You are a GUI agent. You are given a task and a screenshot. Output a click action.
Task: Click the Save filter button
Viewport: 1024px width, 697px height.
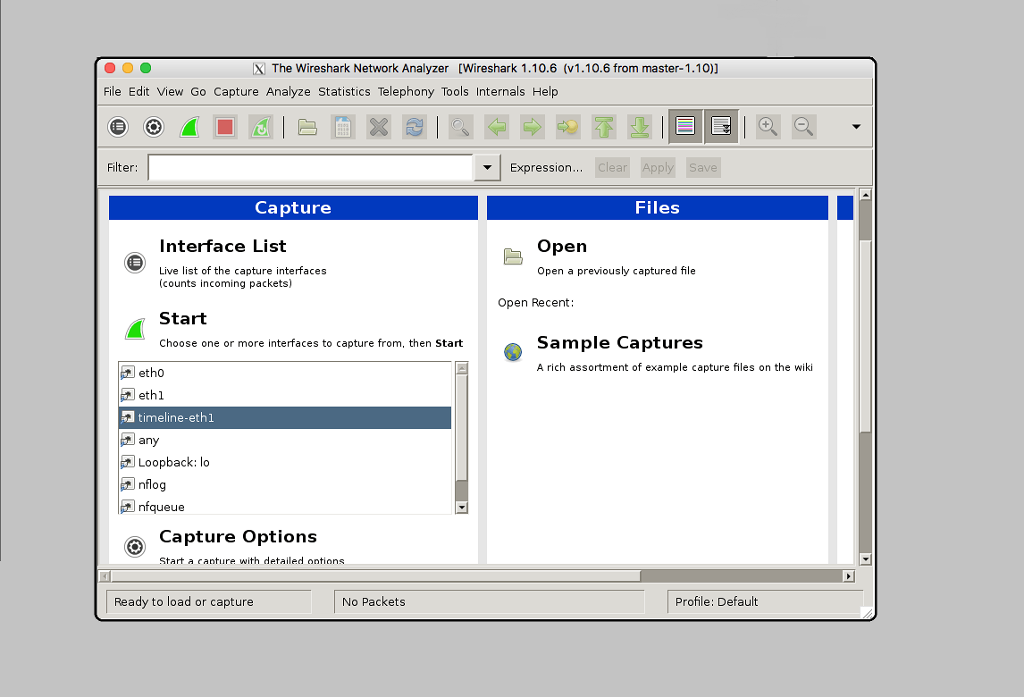coord(703,168)
